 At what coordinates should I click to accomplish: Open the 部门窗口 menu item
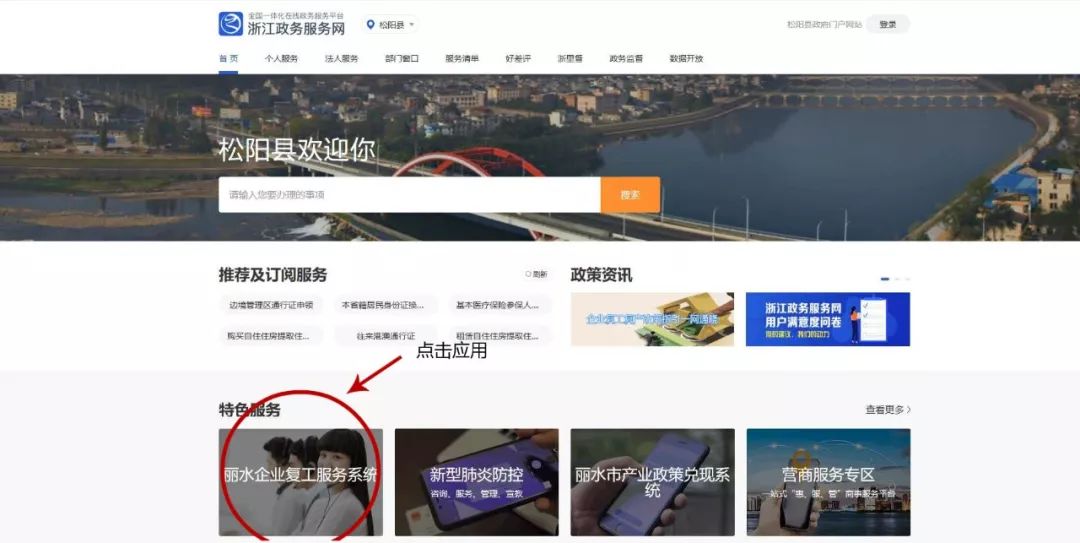tap(402, 59)
